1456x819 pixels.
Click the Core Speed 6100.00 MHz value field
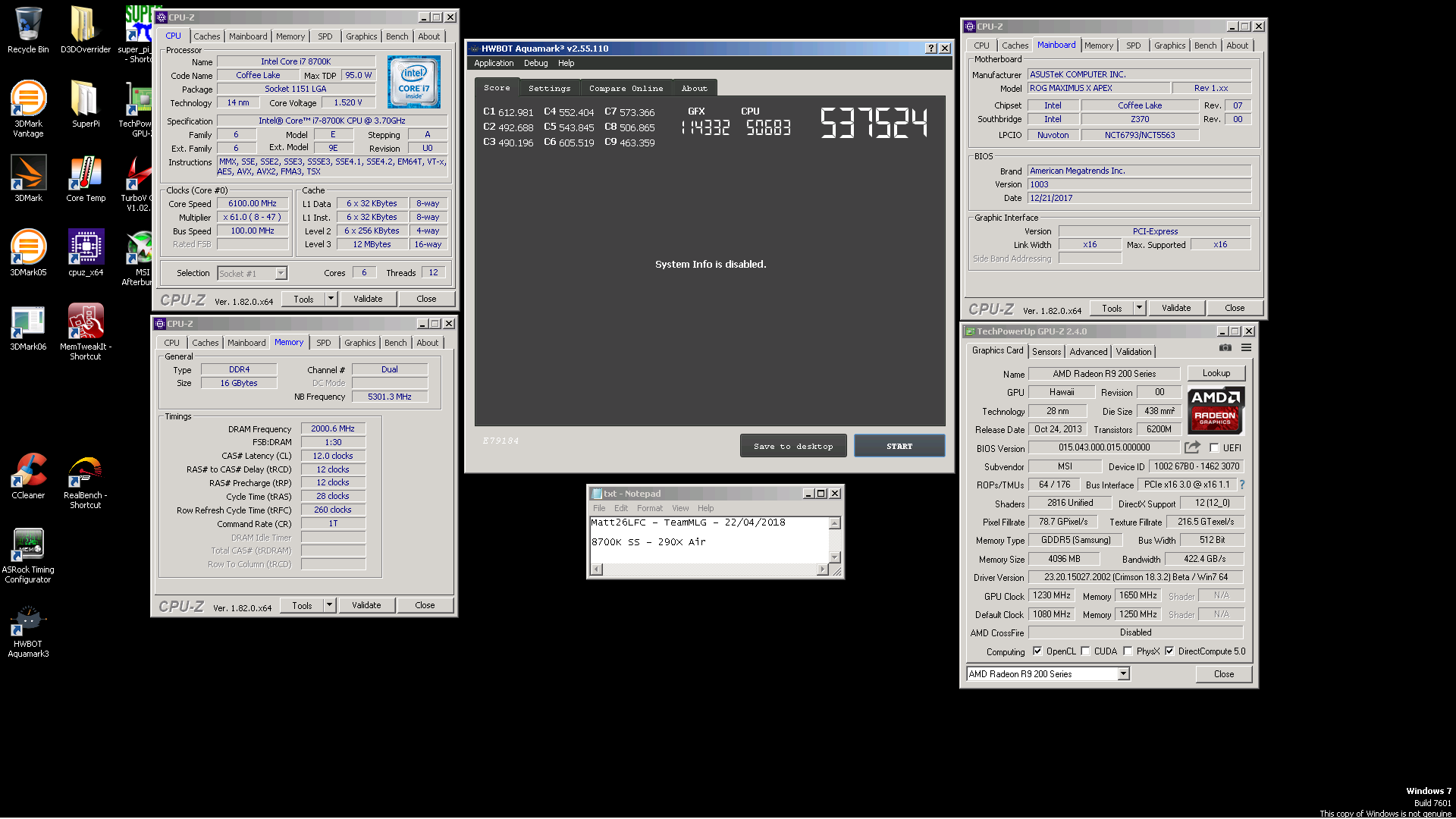point(253,203)
